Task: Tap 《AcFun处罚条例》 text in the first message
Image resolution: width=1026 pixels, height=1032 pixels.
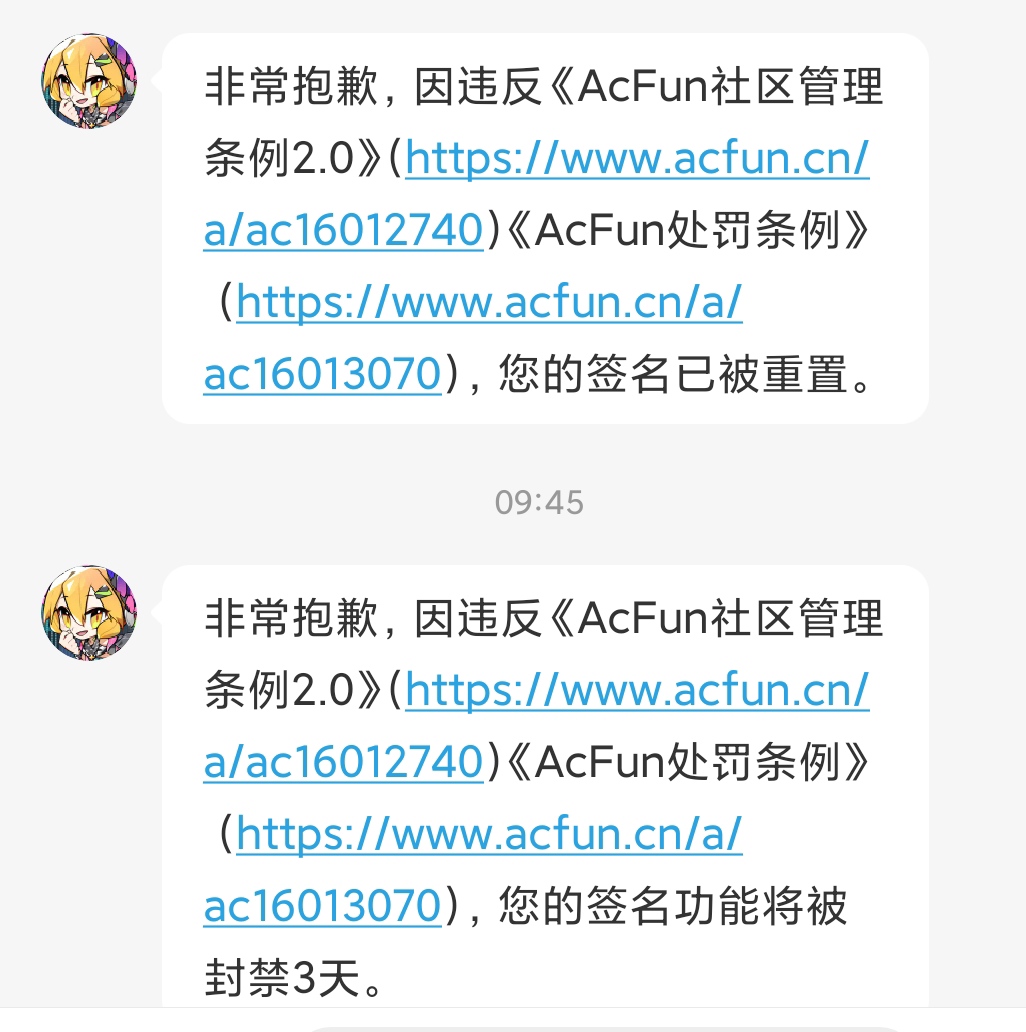Action: tap(688, 230)
